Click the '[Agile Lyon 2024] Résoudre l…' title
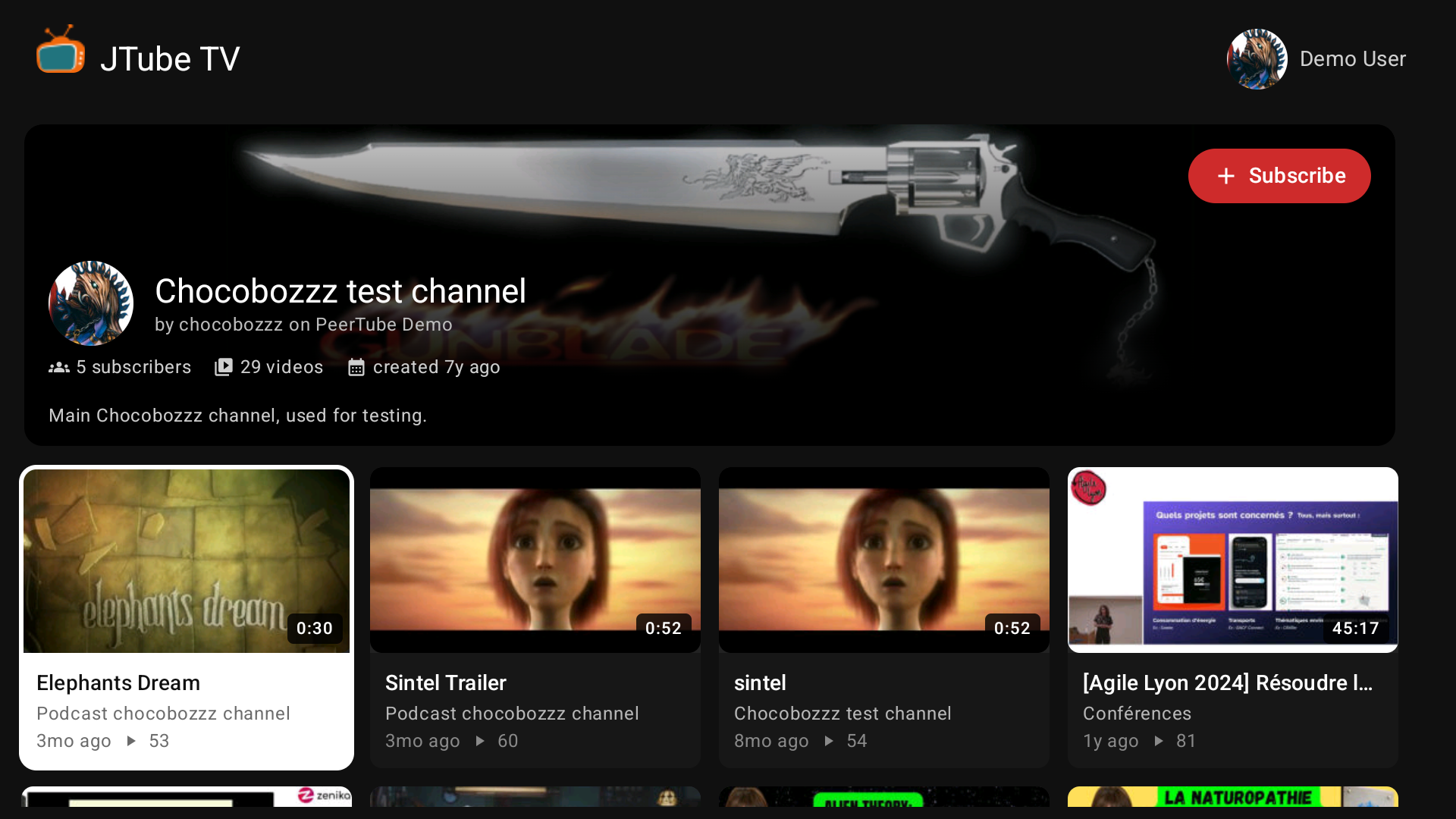The image size is (1456, 819). [x=1228, y=682]
